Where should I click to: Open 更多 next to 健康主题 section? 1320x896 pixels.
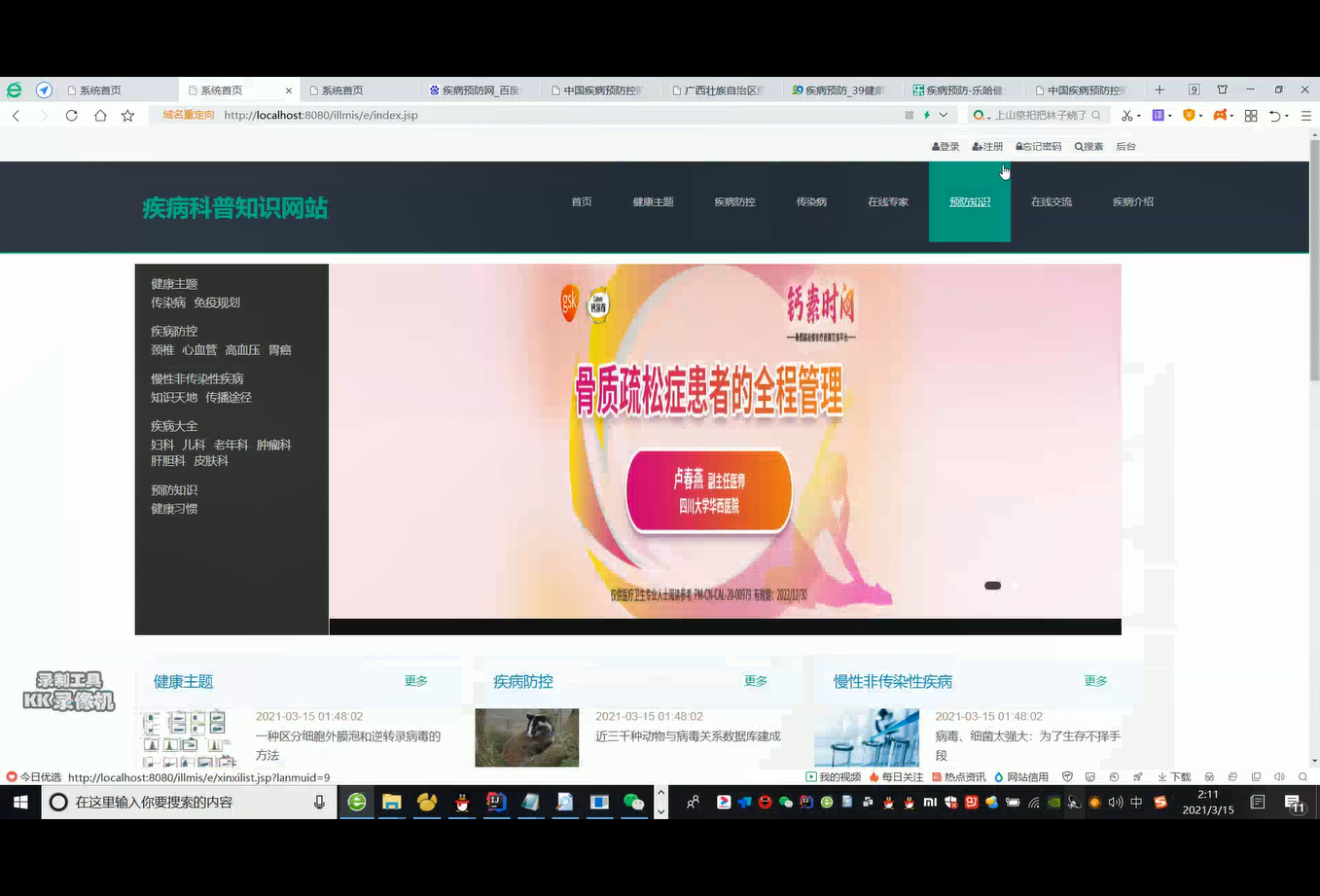(x=415, y=681)
